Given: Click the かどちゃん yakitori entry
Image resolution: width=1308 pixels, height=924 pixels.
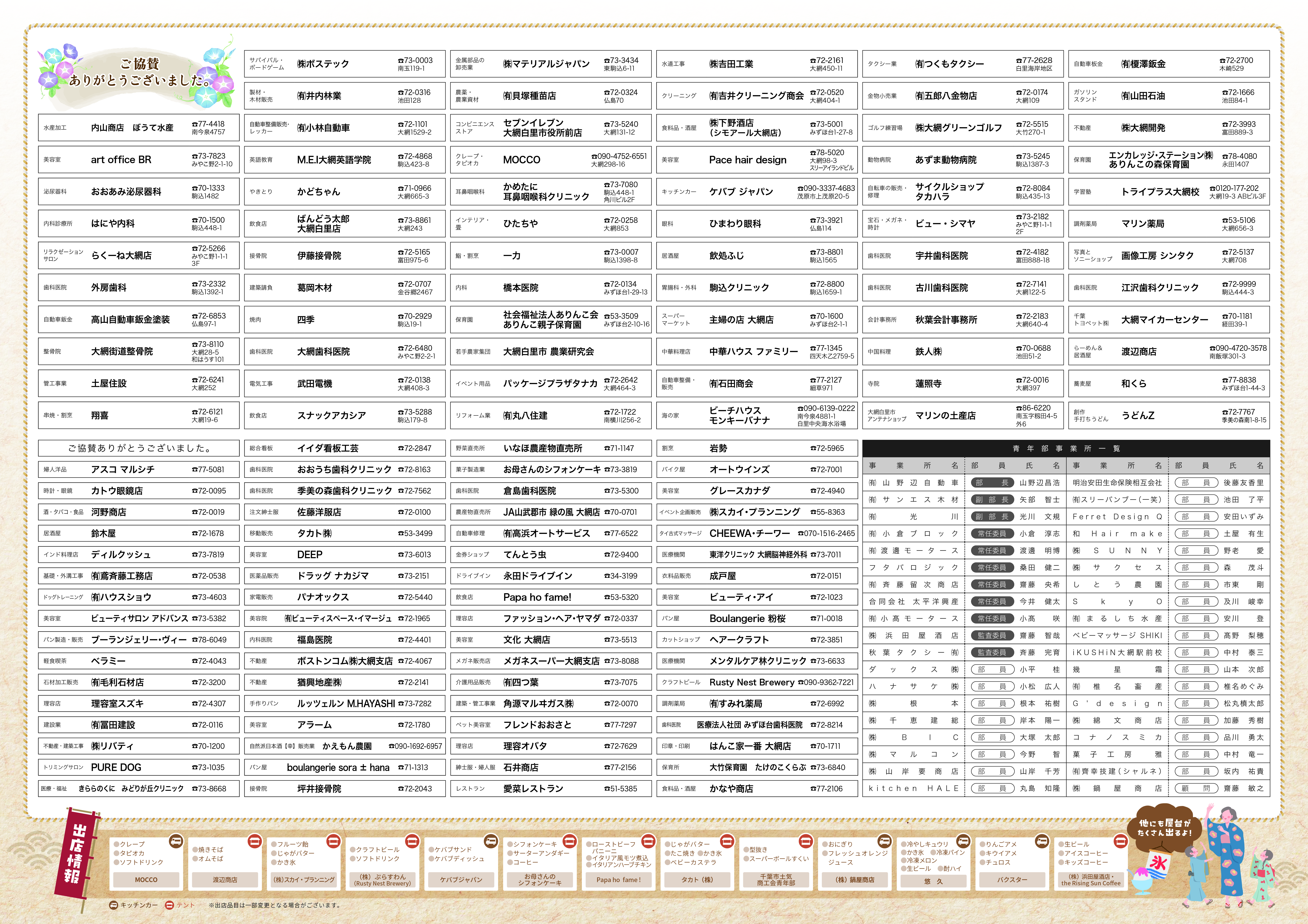Looking at the screenshot, I should pos(345,192).
